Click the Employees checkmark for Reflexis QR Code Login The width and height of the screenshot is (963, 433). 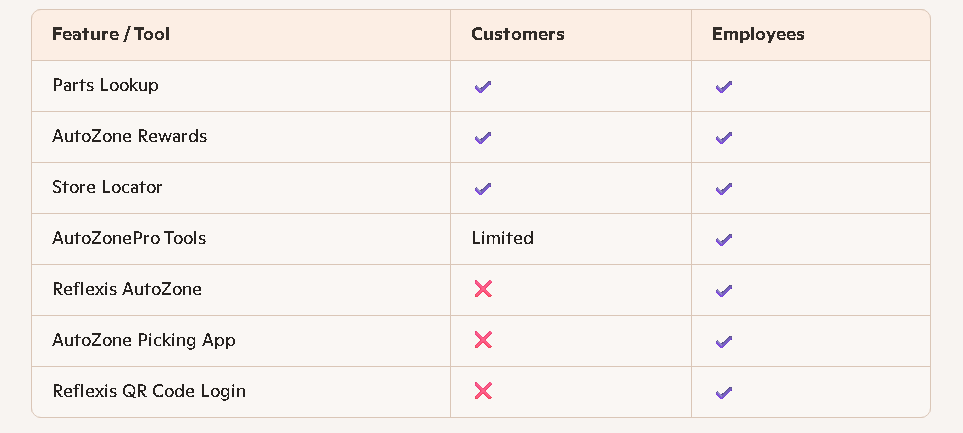[724, 392]
